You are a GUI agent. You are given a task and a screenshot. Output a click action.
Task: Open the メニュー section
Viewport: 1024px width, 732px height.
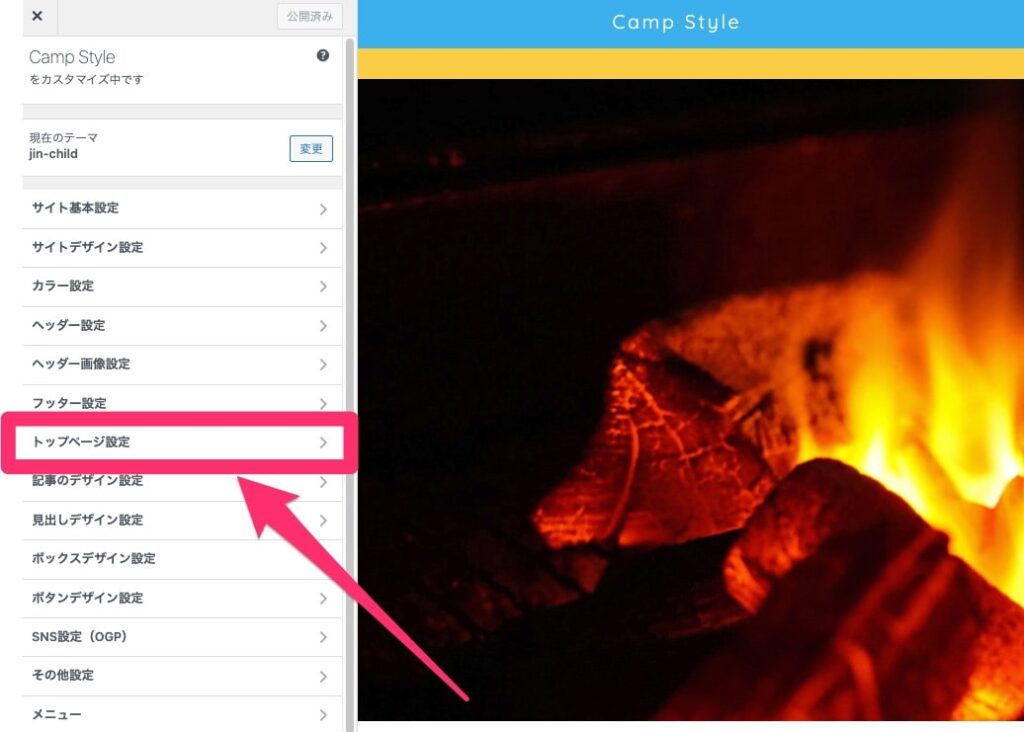click(182, 714)
